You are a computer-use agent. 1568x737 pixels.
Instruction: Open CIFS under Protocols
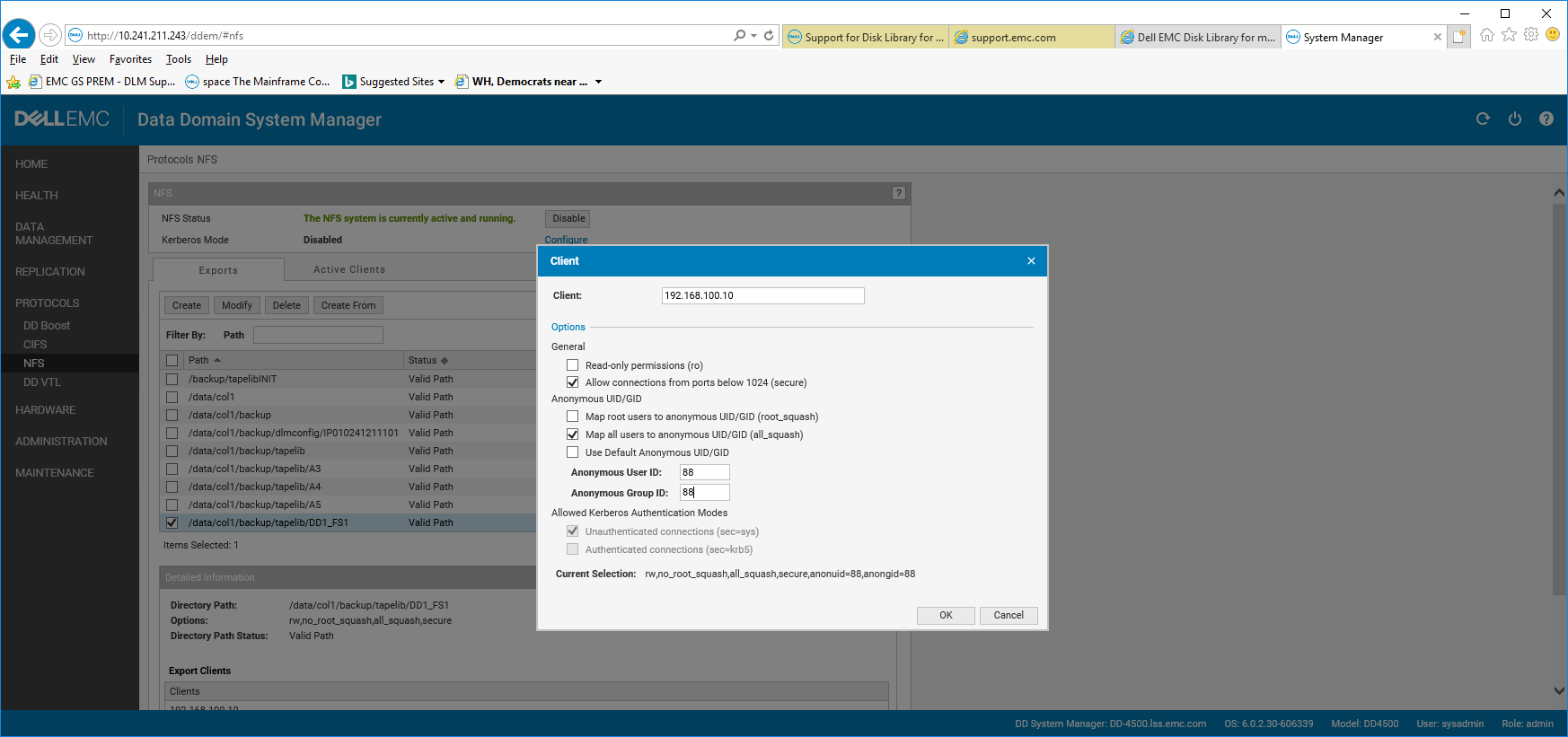click(35, 345)
